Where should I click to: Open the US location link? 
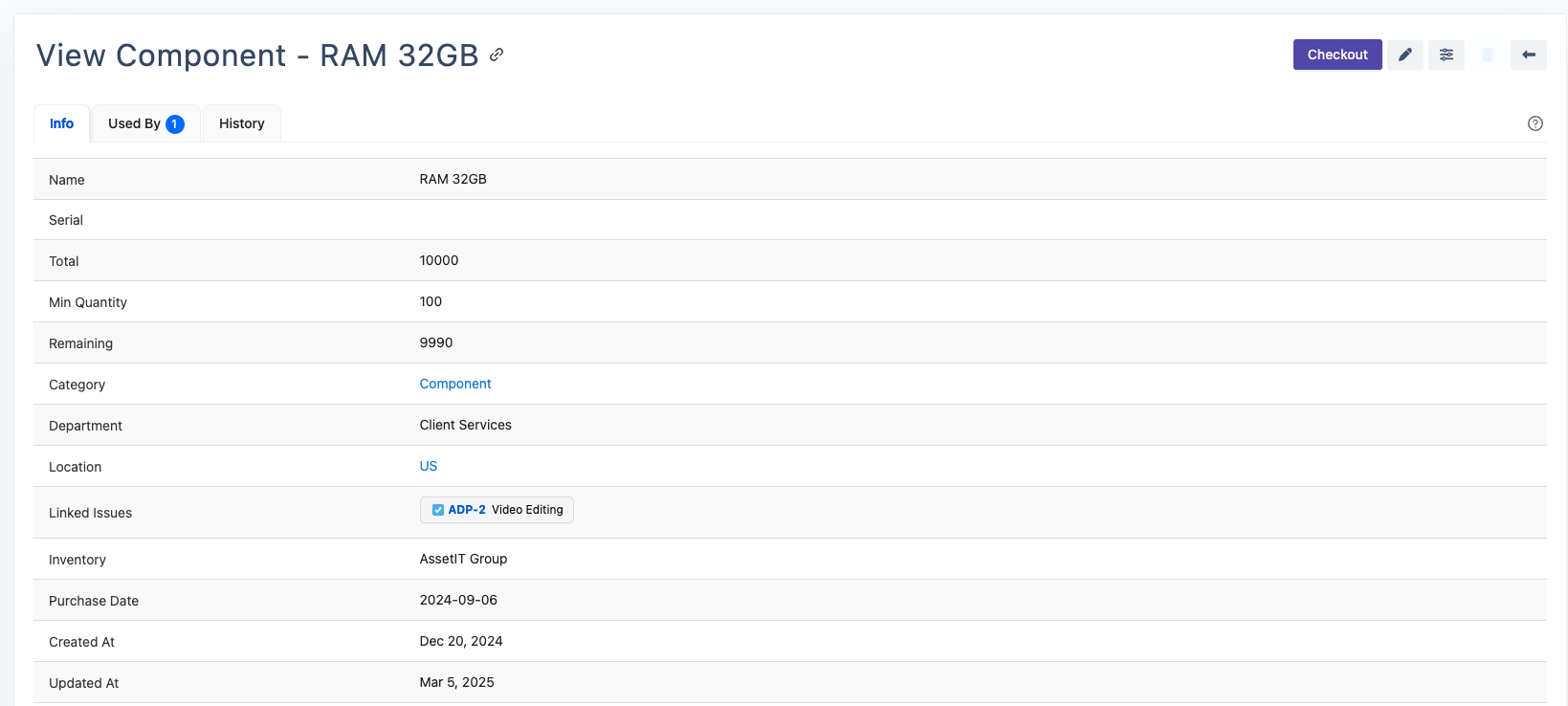click(x=429, y=466)
